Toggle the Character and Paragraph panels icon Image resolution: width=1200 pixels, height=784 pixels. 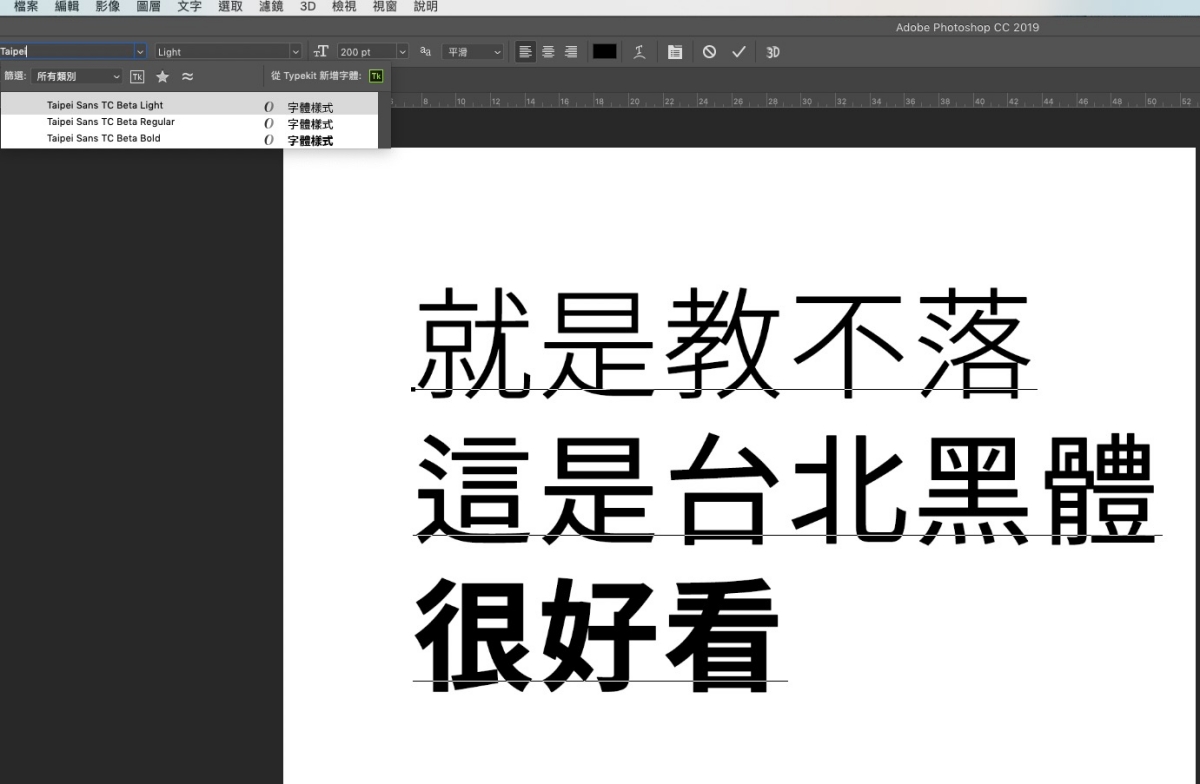[675, 52]
